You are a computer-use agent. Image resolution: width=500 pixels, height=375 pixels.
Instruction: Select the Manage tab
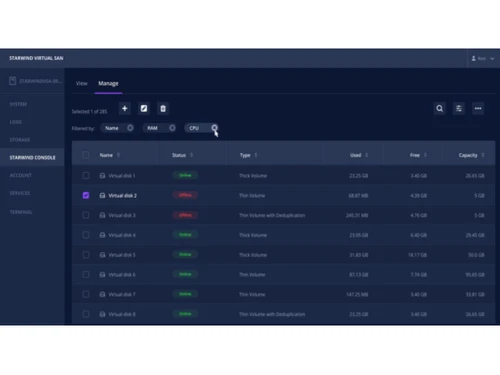(108, 83)
